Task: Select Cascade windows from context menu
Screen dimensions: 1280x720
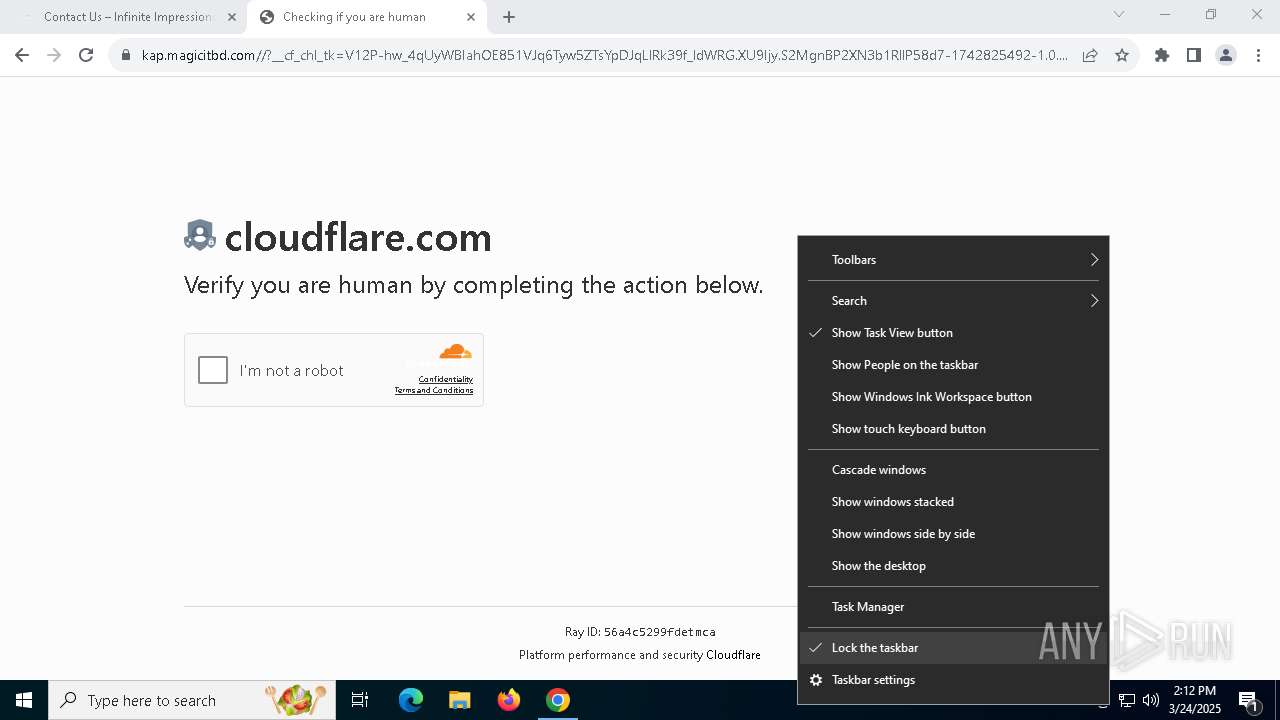Action: [953, 470]
